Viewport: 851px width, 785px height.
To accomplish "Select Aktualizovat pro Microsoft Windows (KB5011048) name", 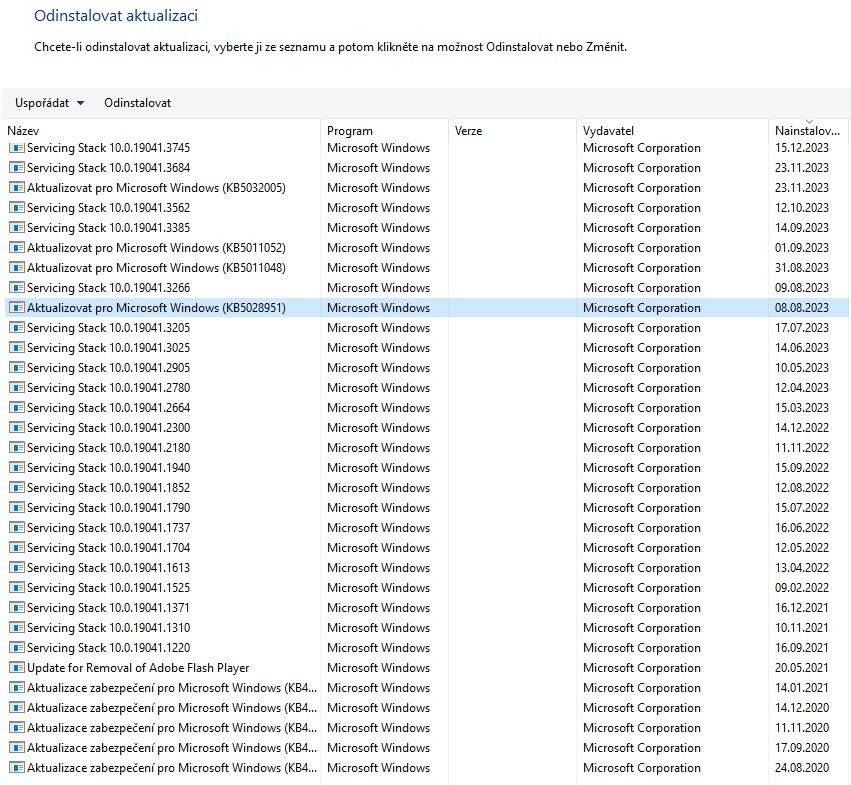I will click(156, 268).
